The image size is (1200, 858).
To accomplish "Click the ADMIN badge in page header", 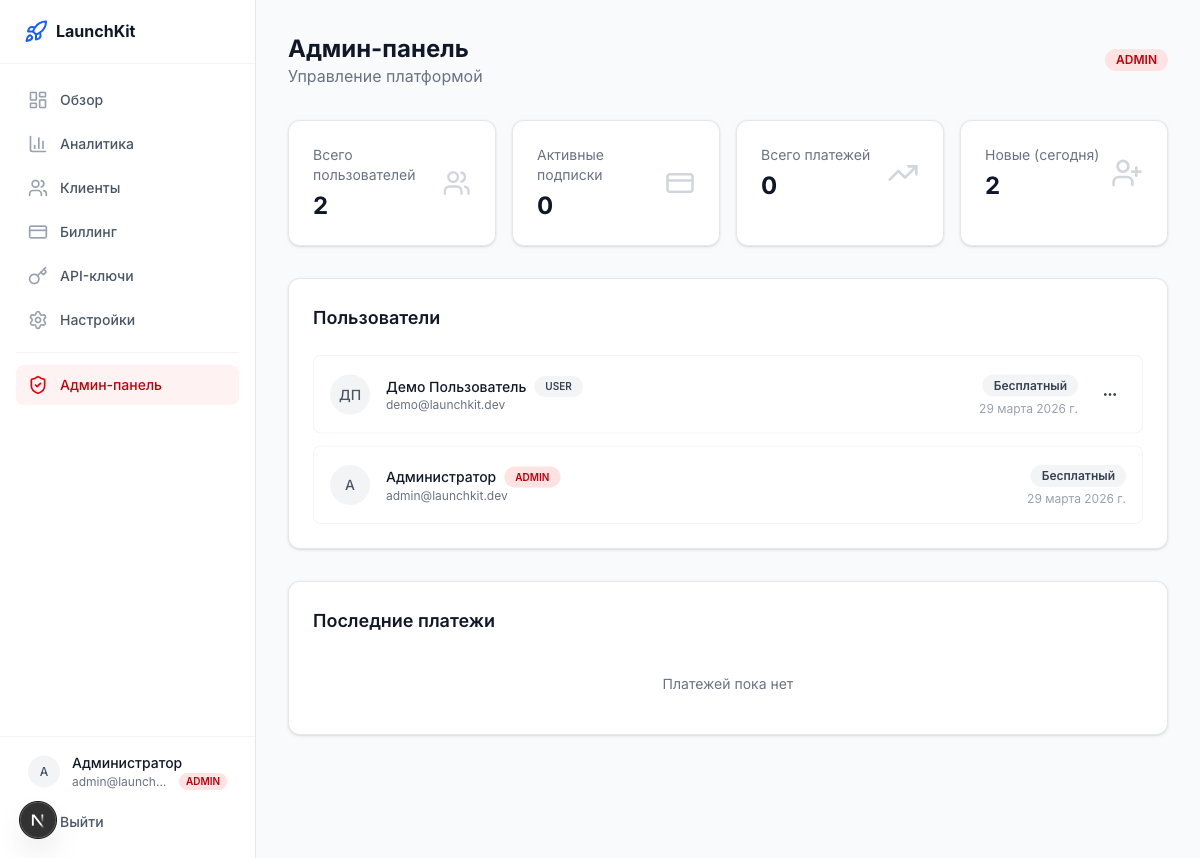I will [1136, 60].
